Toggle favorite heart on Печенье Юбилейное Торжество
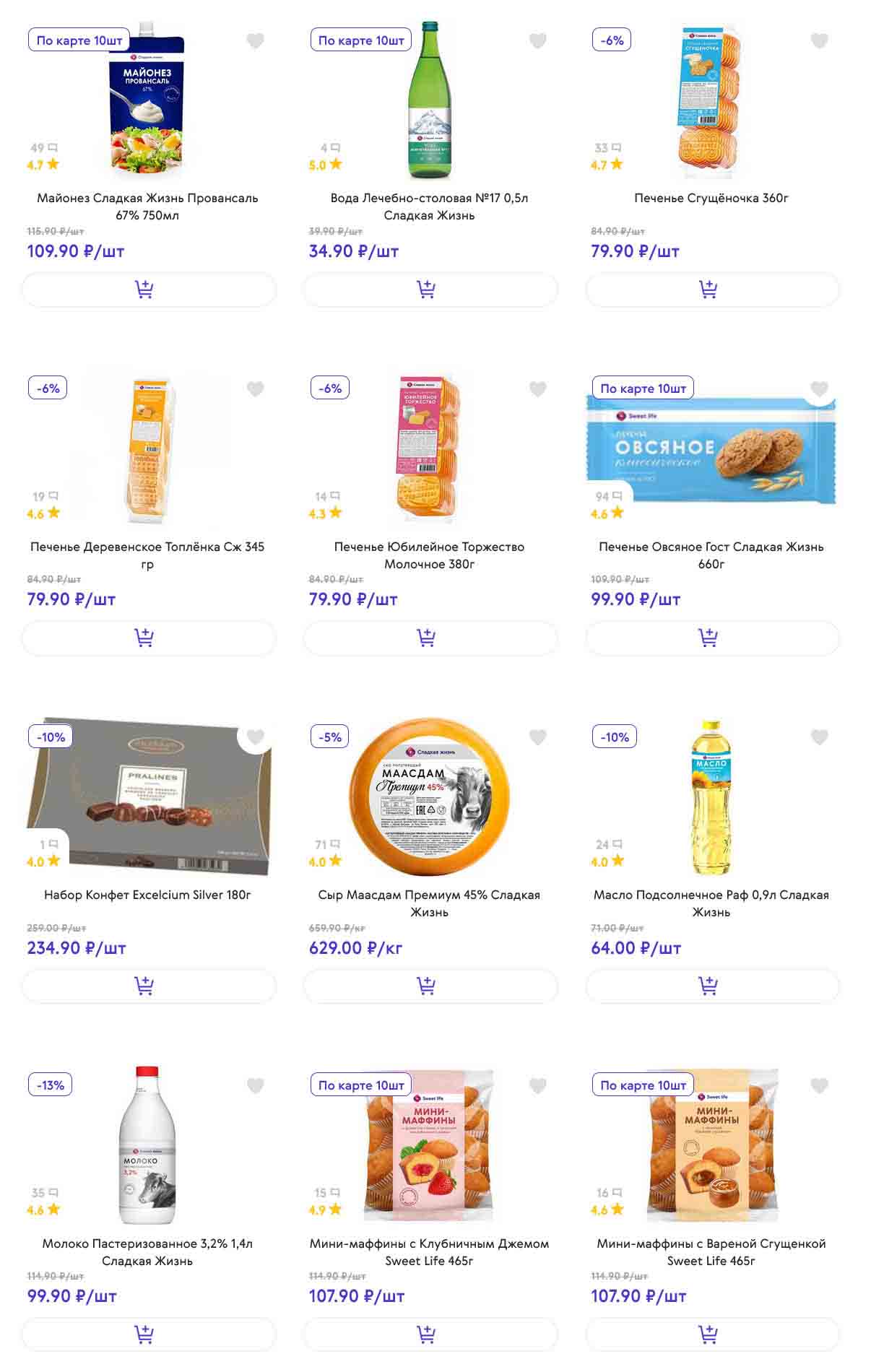The image size is (871, 1372). (x=537, y=389)
